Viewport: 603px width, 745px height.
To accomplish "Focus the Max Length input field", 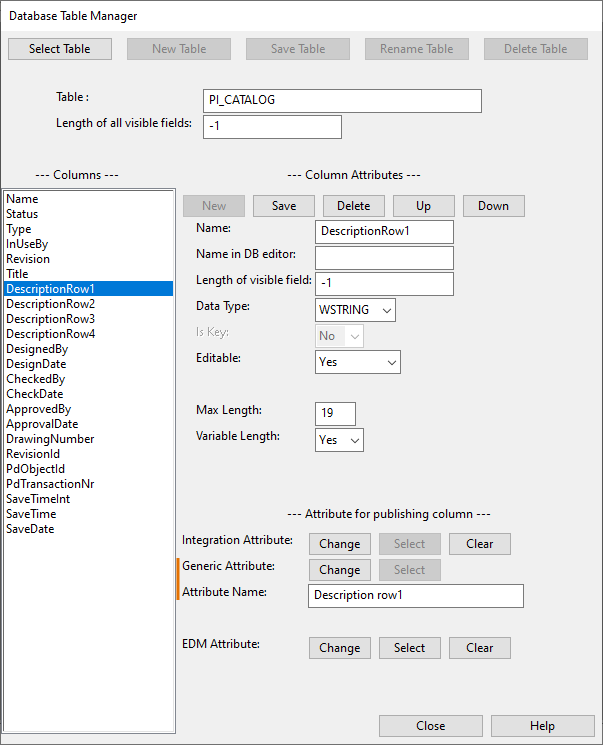I will click(335, 414).
